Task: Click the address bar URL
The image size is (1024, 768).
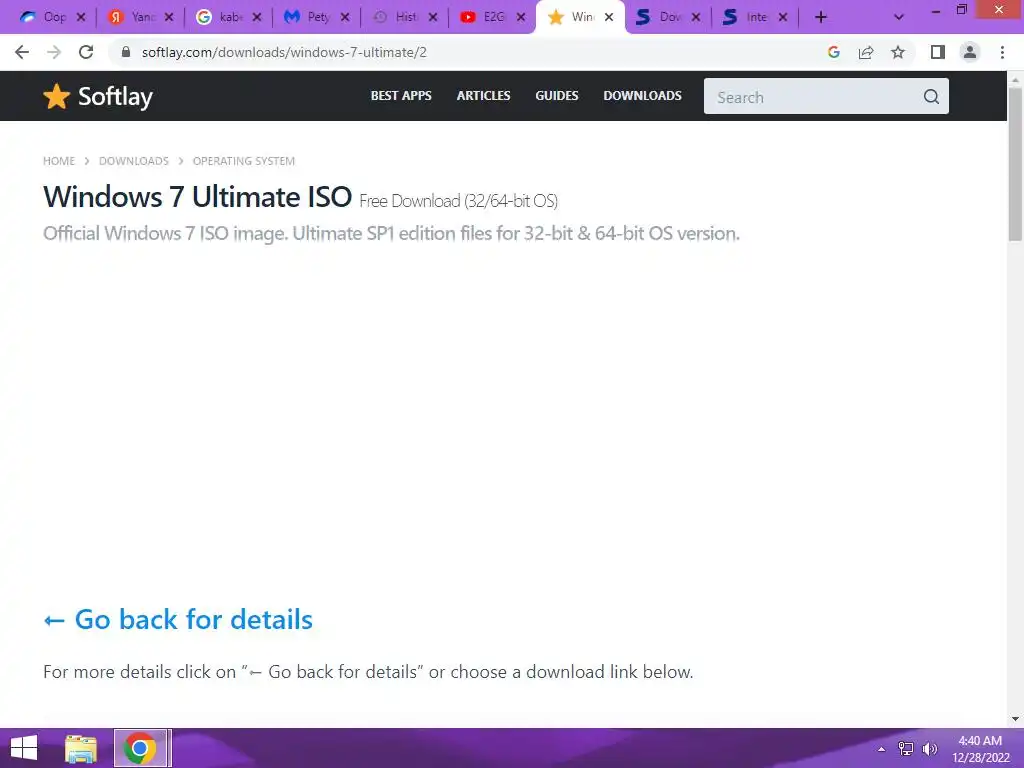Action: coord(284,52)
